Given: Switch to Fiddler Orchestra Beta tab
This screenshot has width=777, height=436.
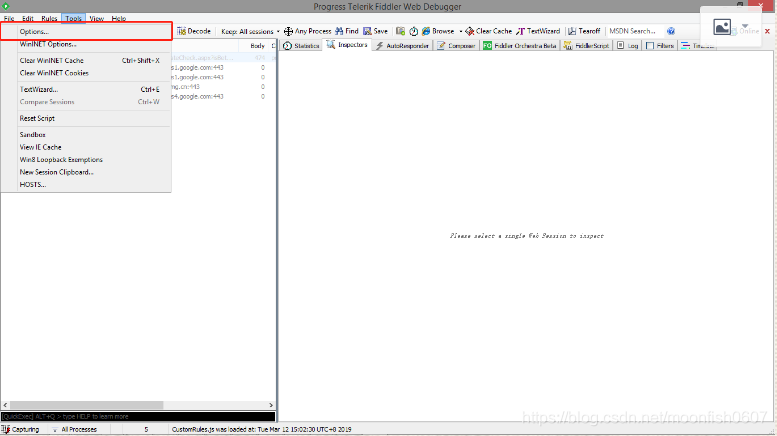Looking at the screenshot, I should (x=520, y=46).
